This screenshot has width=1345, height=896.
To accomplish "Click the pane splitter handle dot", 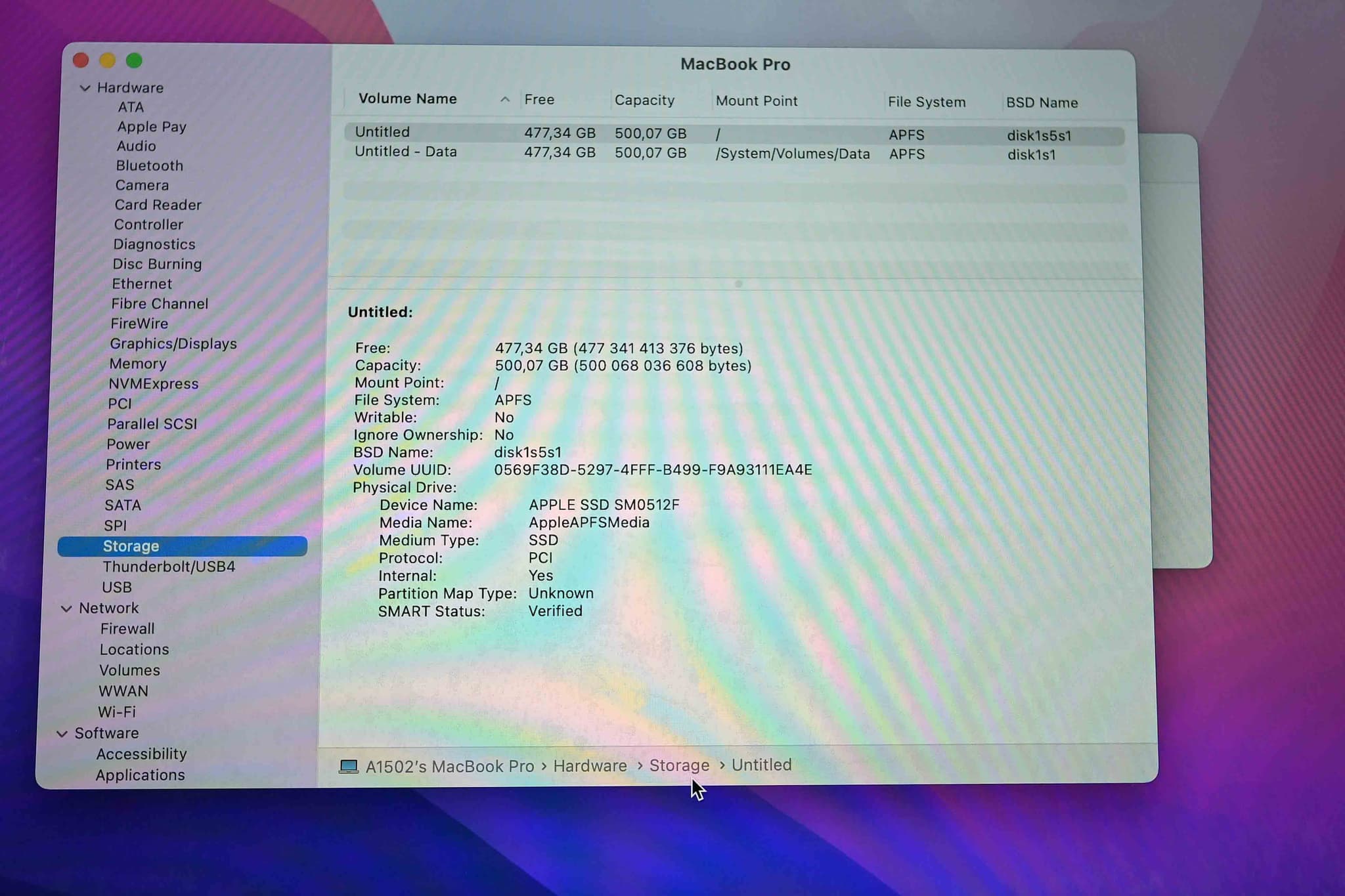I will (738, 284).
